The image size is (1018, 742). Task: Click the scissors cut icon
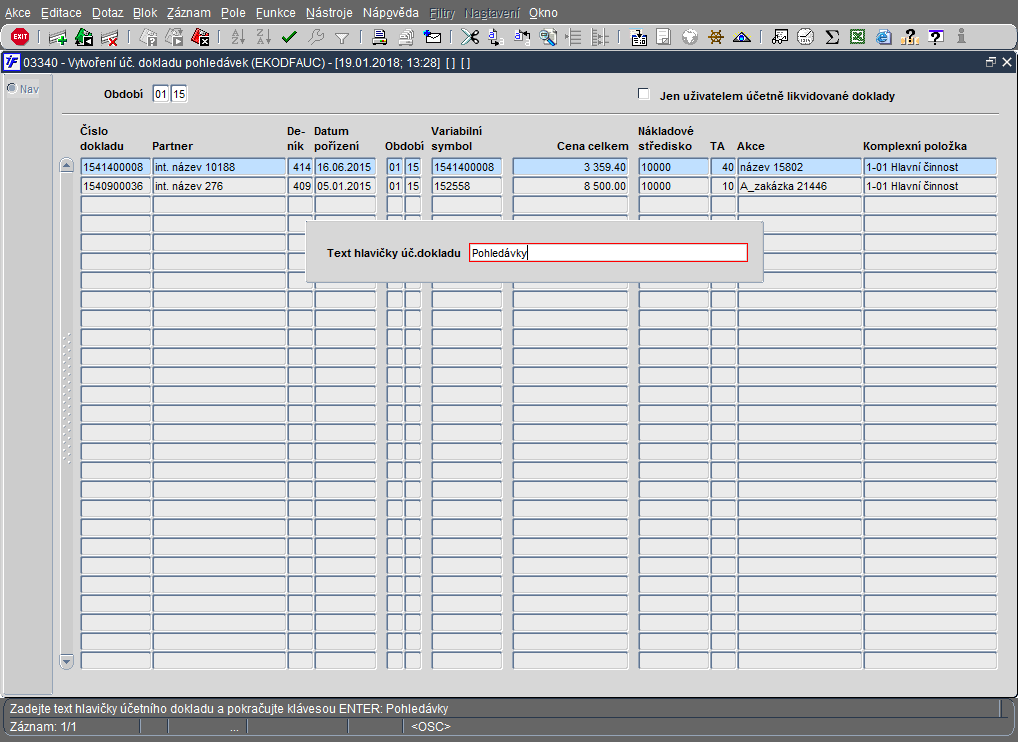click(x=469, y=37)
